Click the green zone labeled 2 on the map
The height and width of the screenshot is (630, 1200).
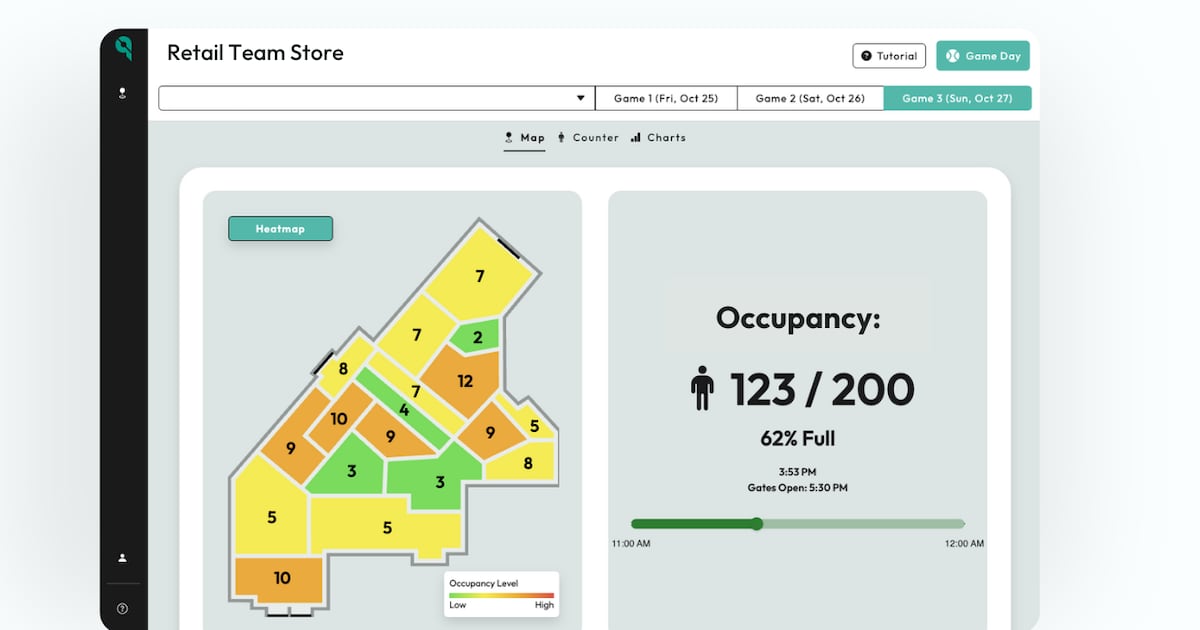477,337
